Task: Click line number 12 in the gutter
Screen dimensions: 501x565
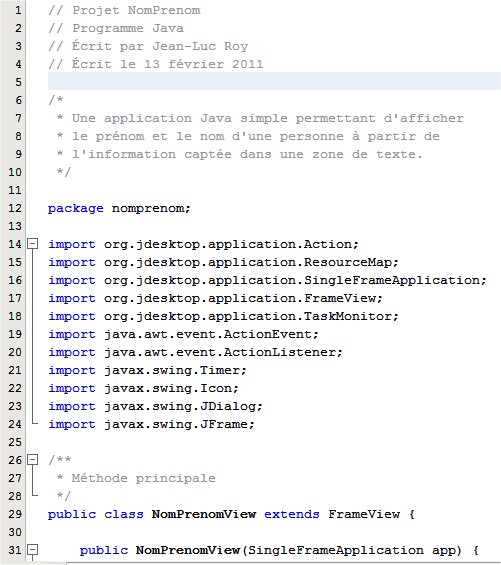Action: click(15, 208)
